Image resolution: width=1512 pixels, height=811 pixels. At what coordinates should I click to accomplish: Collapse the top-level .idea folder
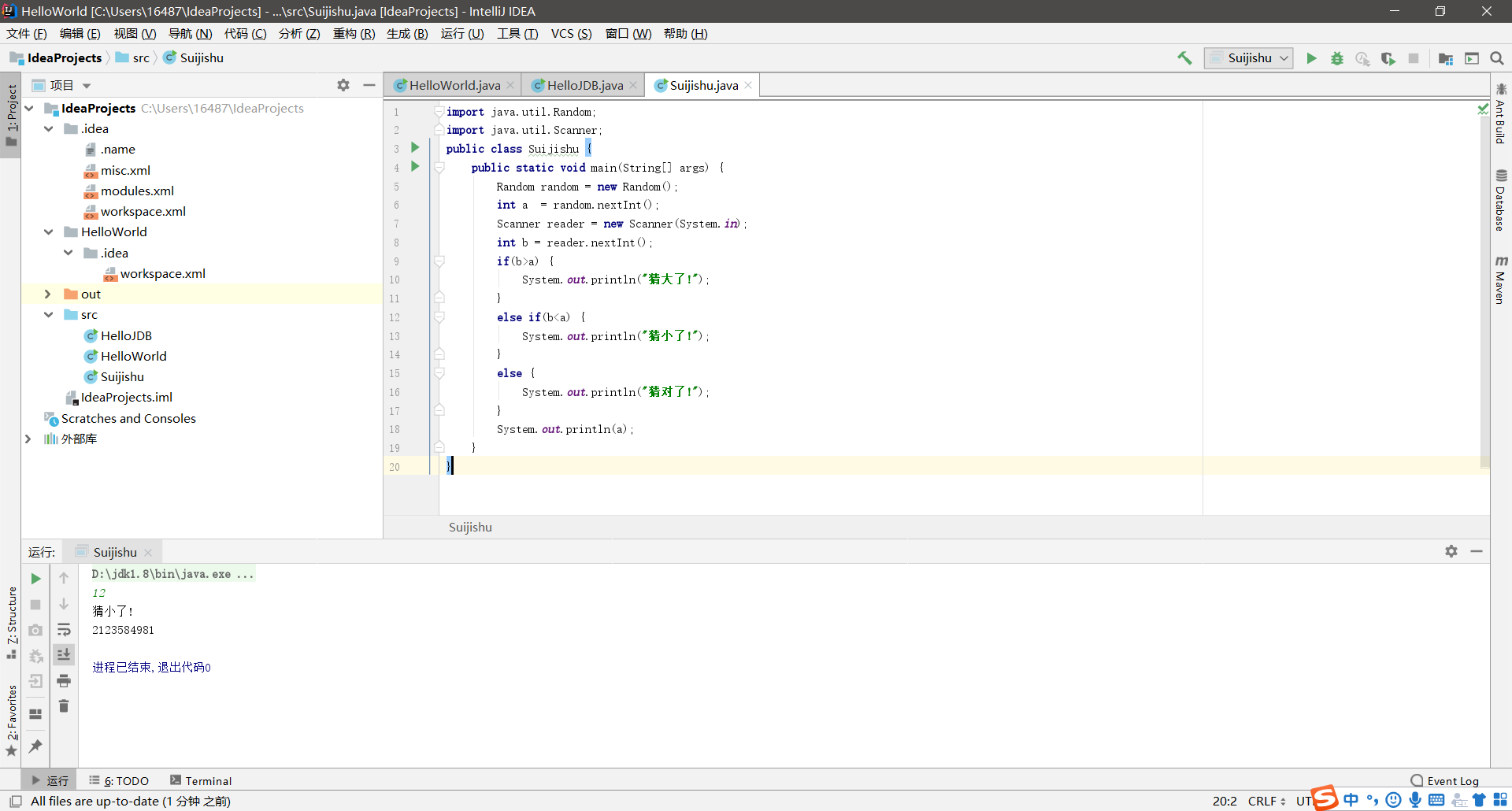click(x=49, y=128)
